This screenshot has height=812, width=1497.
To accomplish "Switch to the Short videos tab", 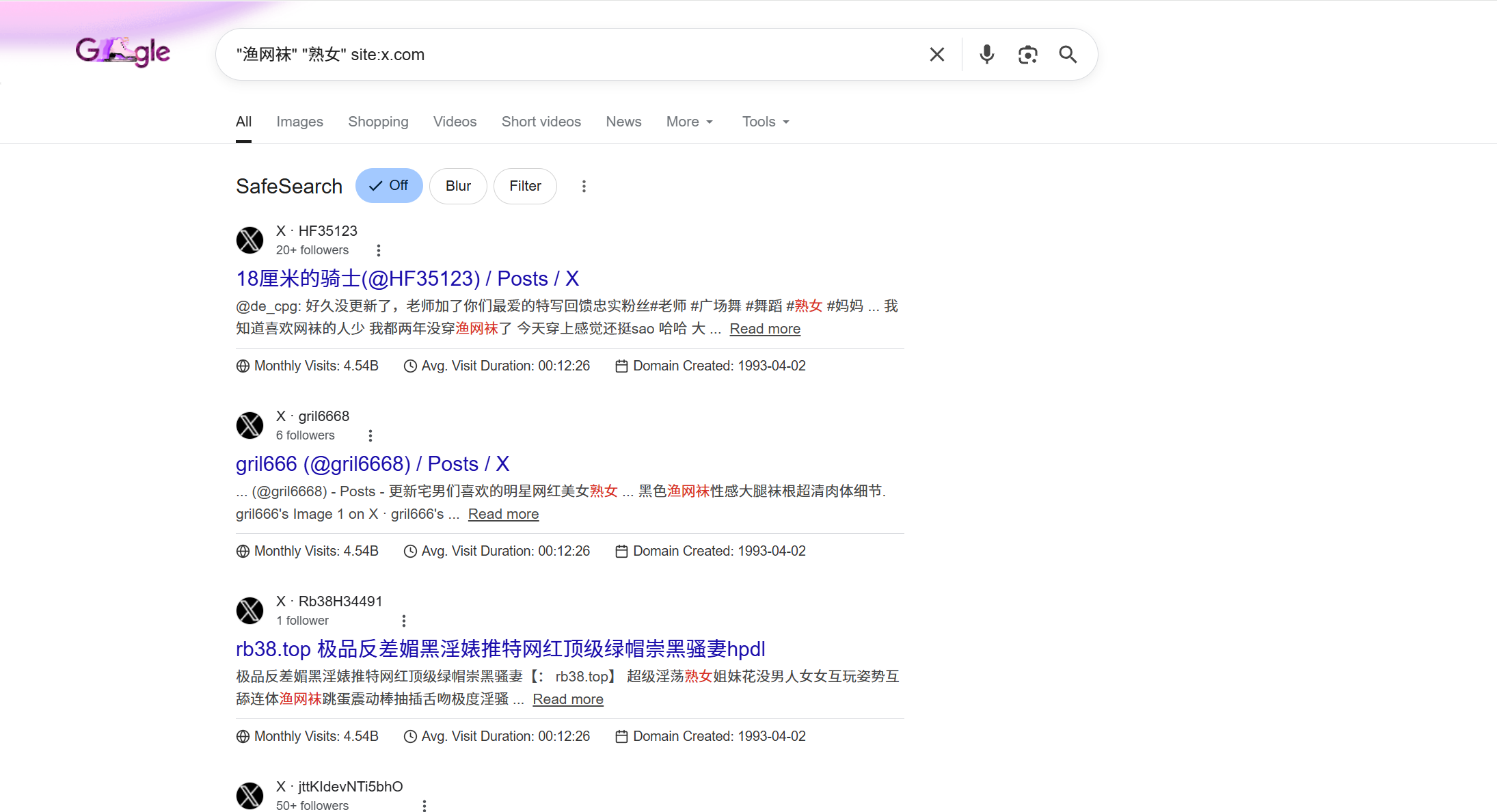I will pos(541,122).
